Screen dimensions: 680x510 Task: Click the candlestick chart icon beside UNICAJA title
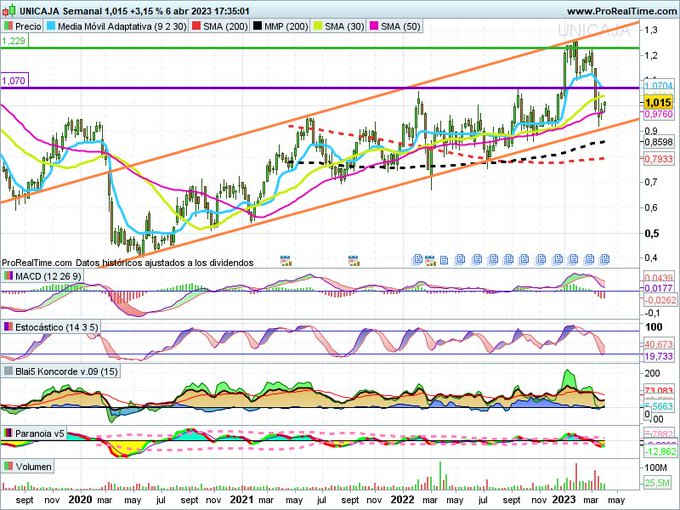point(9,10)
